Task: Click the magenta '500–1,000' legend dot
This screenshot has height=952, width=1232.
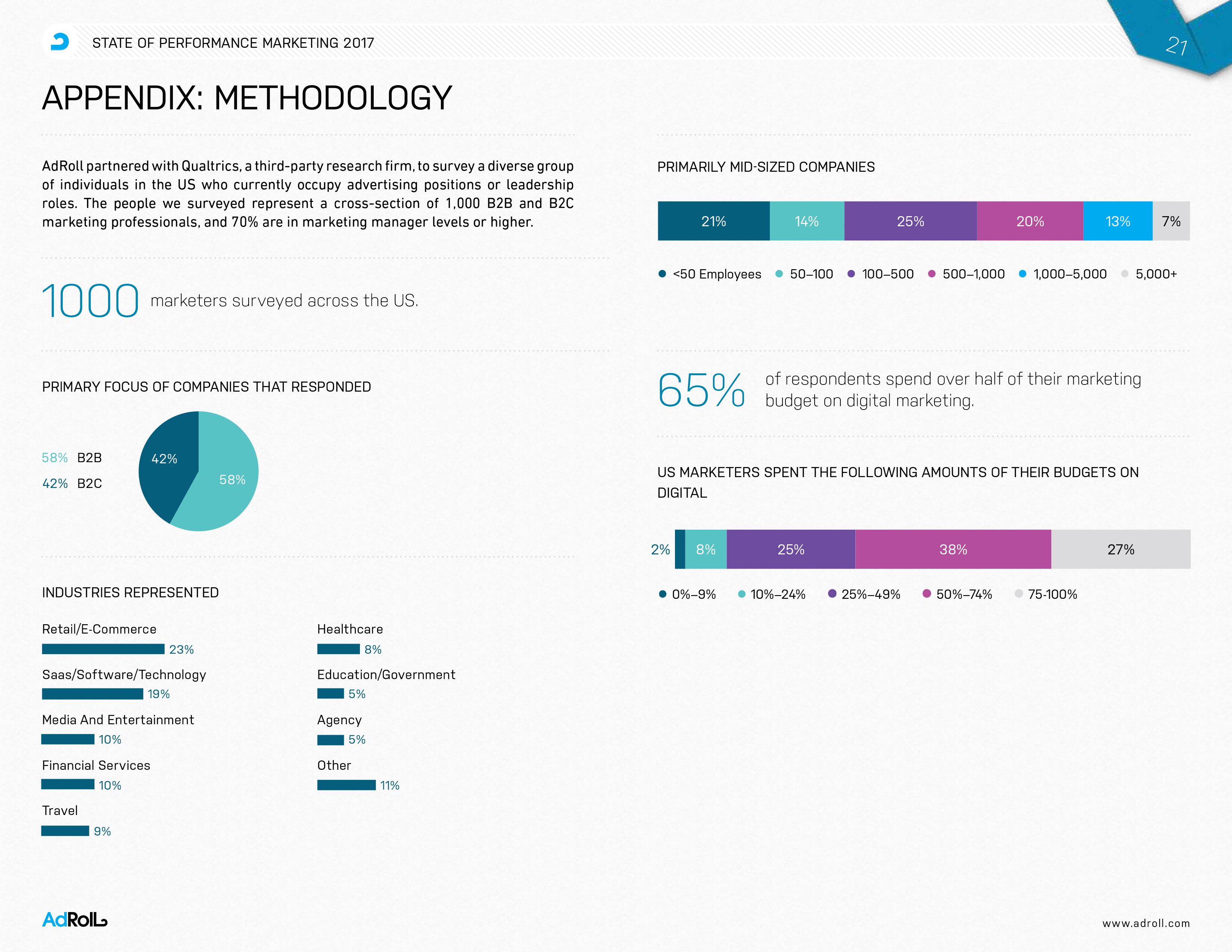Action: pos(932,274)
